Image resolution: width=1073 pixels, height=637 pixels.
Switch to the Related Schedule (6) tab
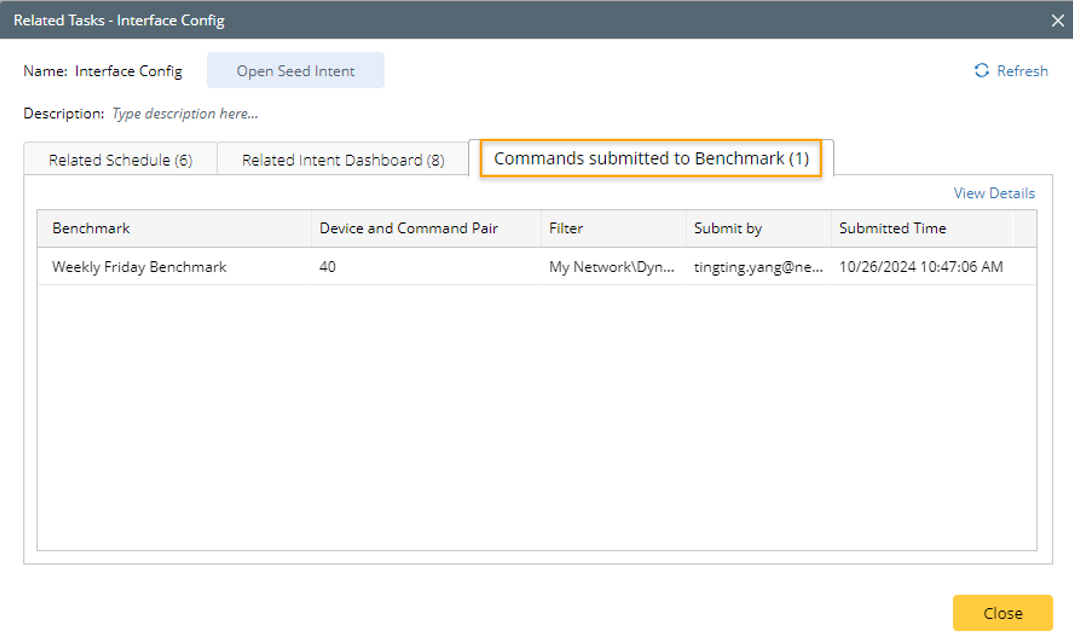pyautogui.click(x=120, y=160)
